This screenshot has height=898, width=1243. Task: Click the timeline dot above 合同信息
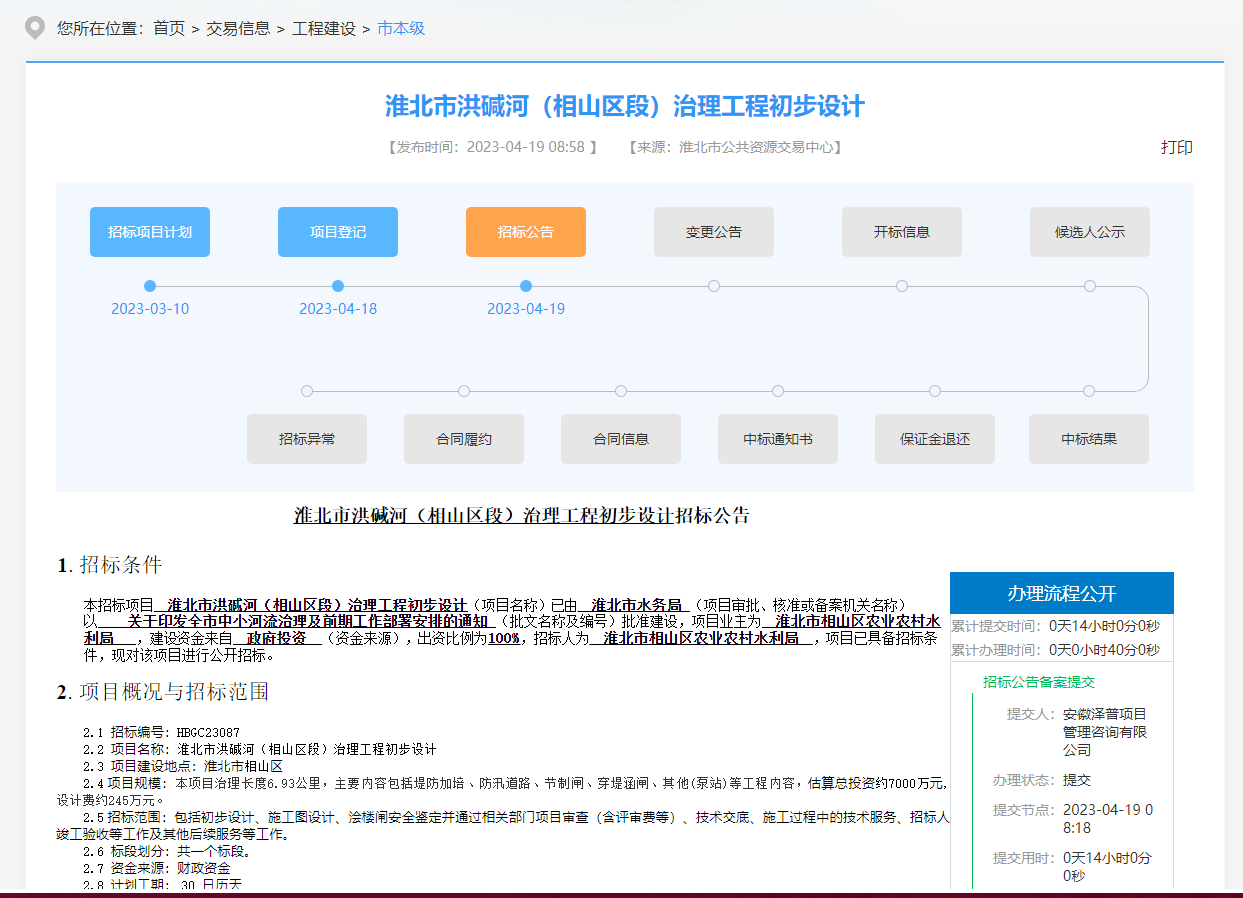[621, 391]
